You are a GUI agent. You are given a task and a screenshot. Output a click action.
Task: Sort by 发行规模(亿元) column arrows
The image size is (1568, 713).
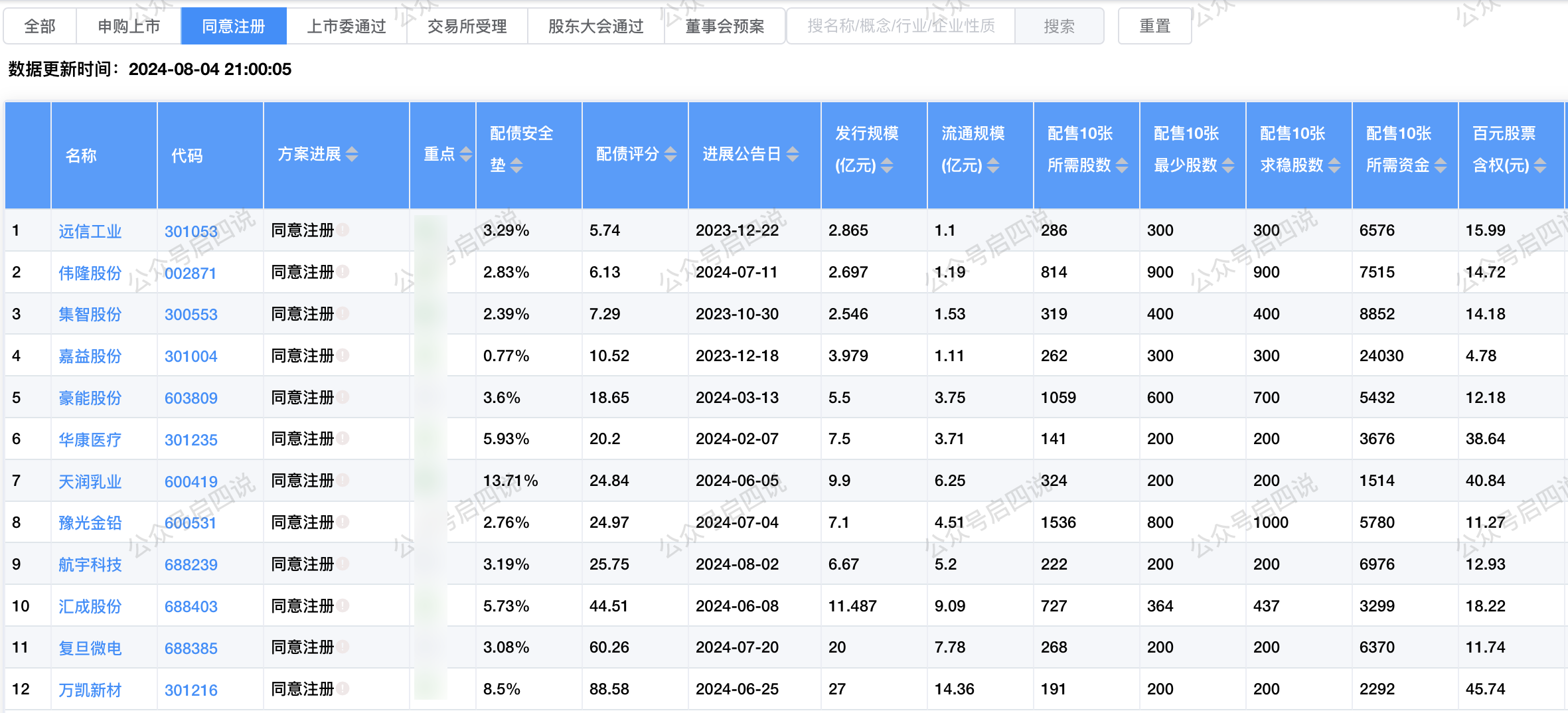887,165
